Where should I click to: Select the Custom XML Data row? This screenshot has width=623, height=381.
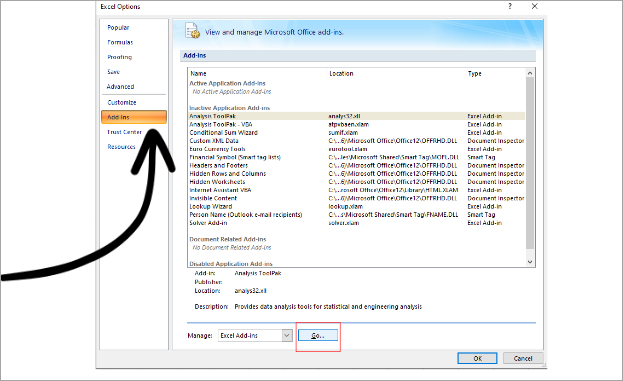(357, 141)
